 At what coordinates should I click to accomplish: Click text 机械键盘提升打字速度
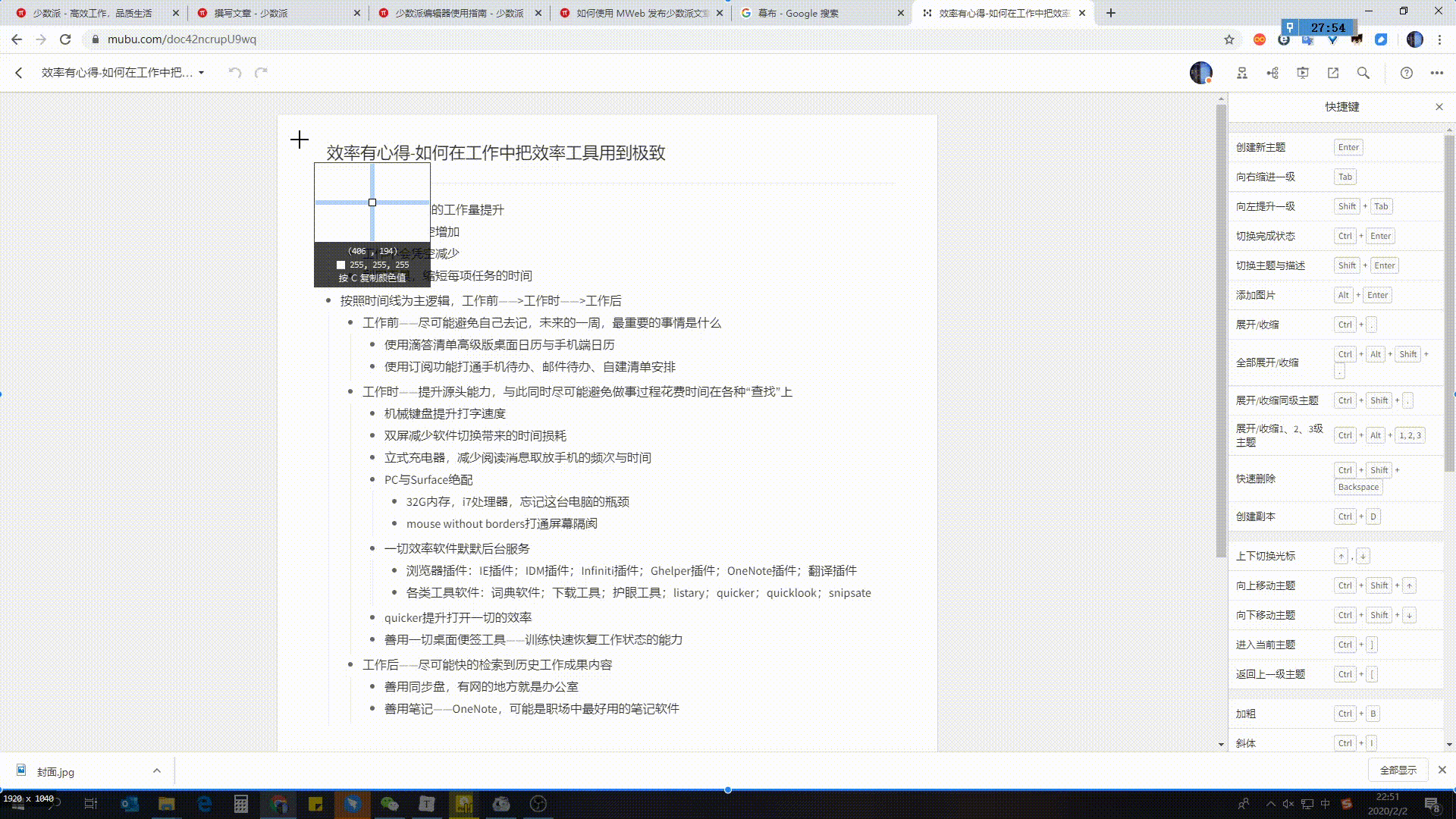click(444, 414)
